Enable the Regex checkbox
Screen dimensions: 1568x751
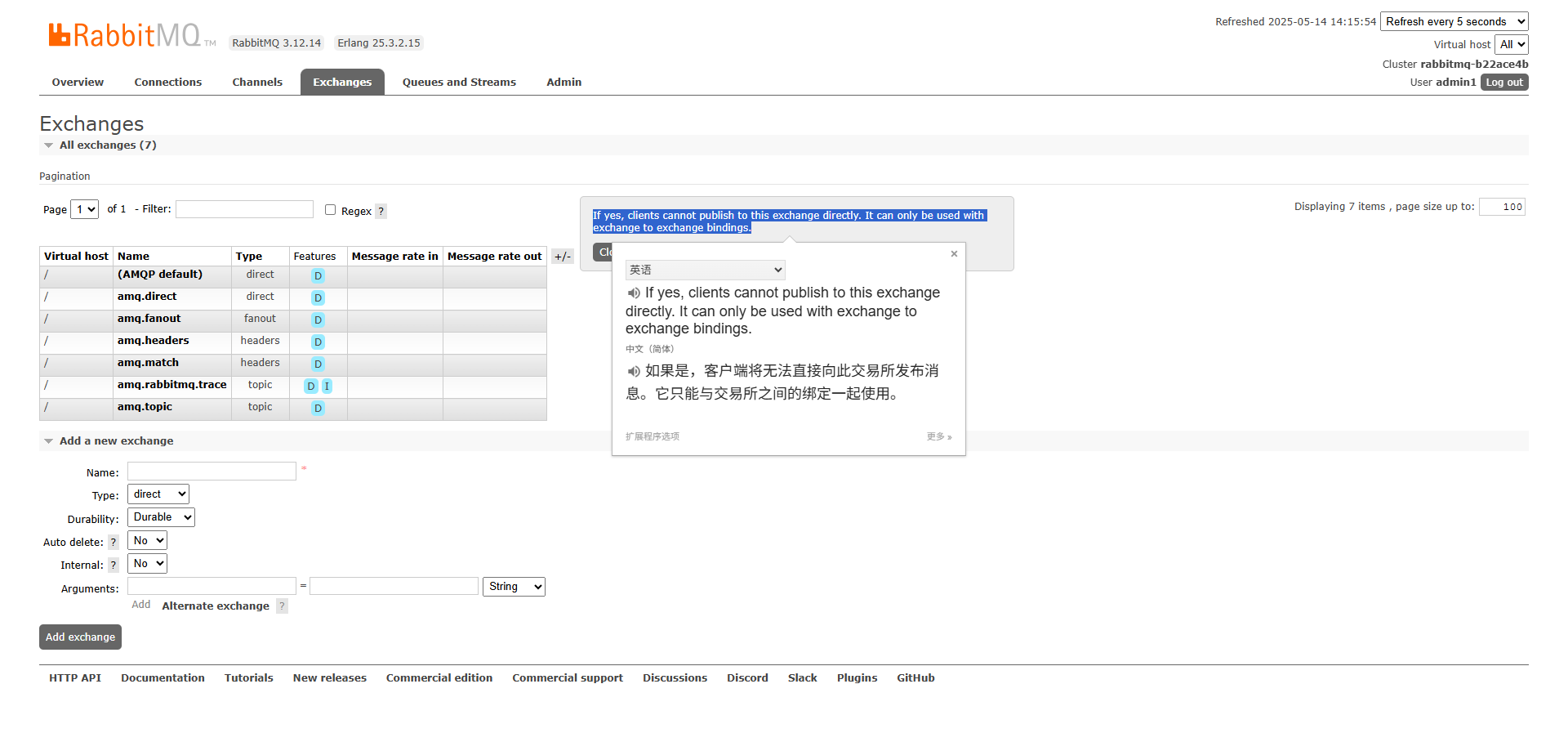tap(331, 210)
